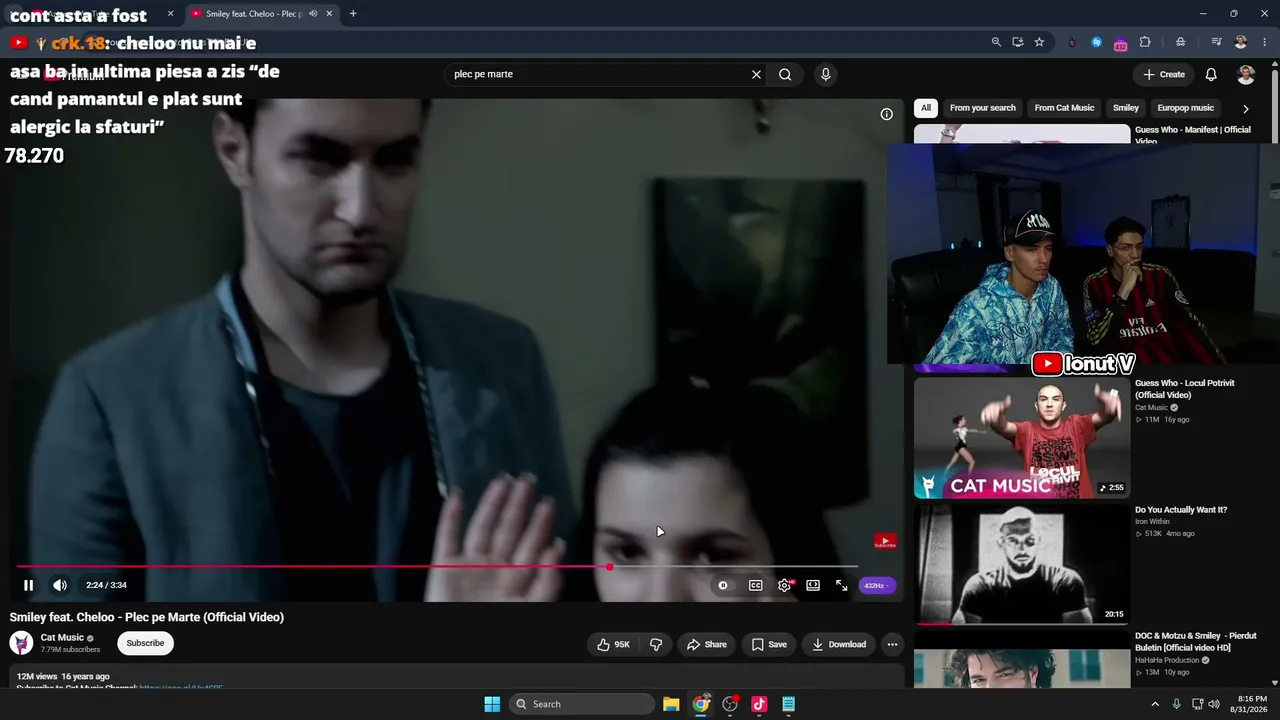Open the media controls icon in Chrome toolbar
The width and height of the screenshot is (1280, 720).
[x=1216, y=42]
